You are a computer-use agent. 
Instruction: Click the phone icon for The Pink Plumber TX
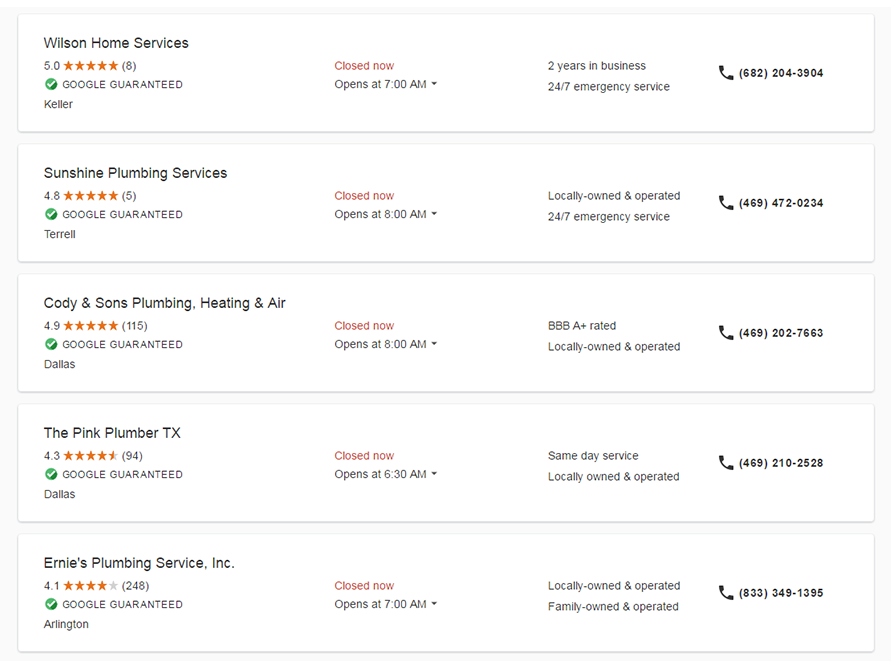tap(726, 463)
